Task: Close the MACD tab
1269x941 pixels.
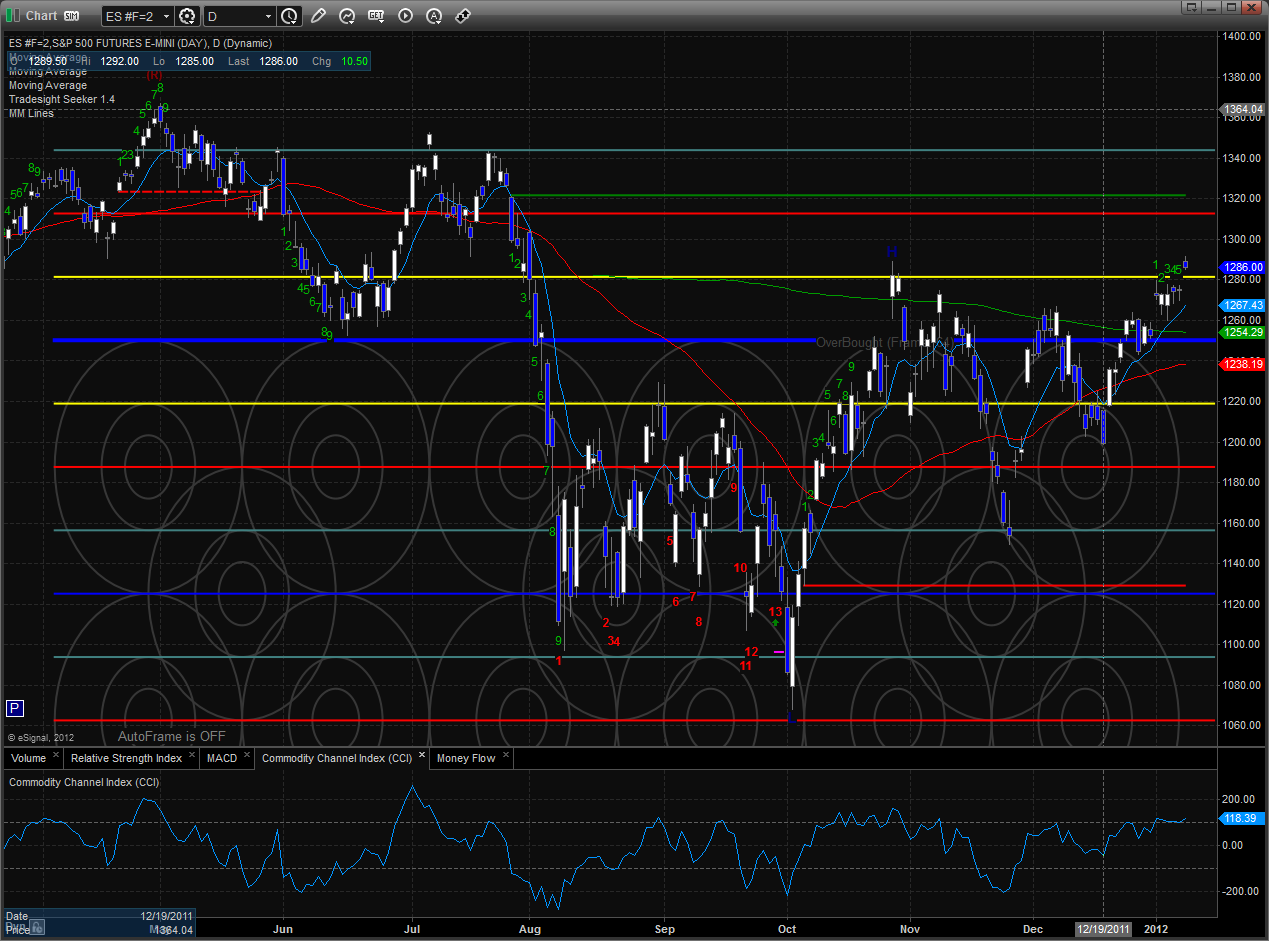Action: coord(248,757)
